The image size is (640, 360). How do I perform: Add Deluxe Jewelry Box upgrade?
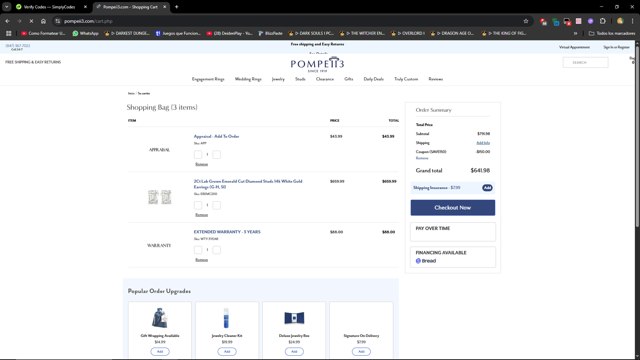click(294, 351)
